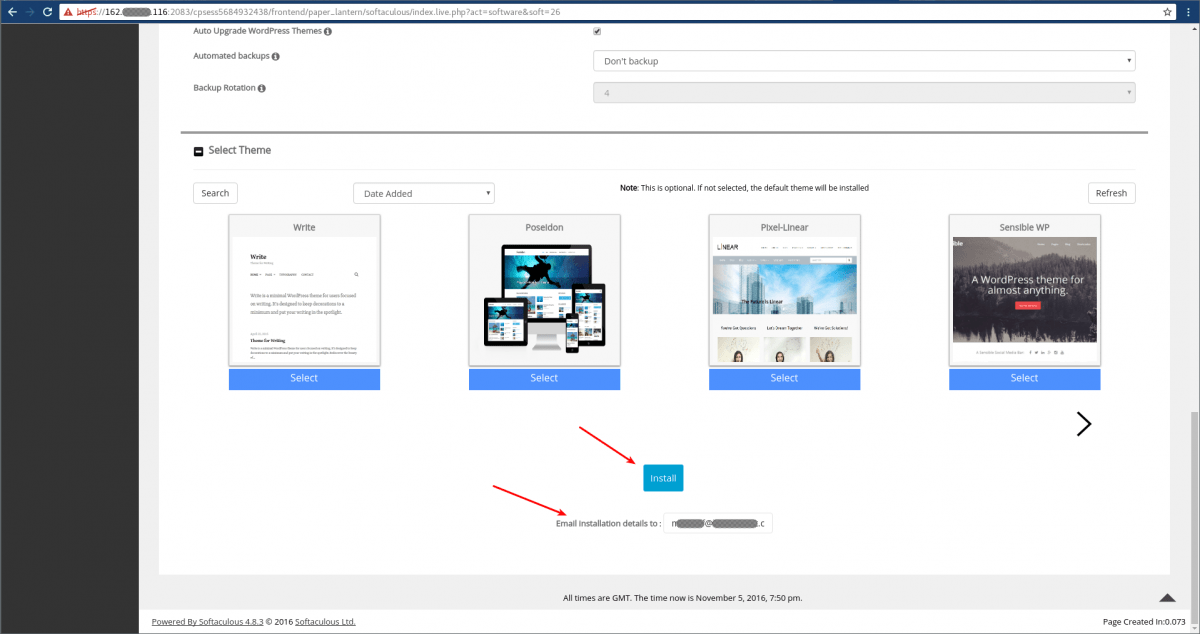Screen dimensions: 1200x634
Task: Click the Search button for themes
Action: pos(215,192)
